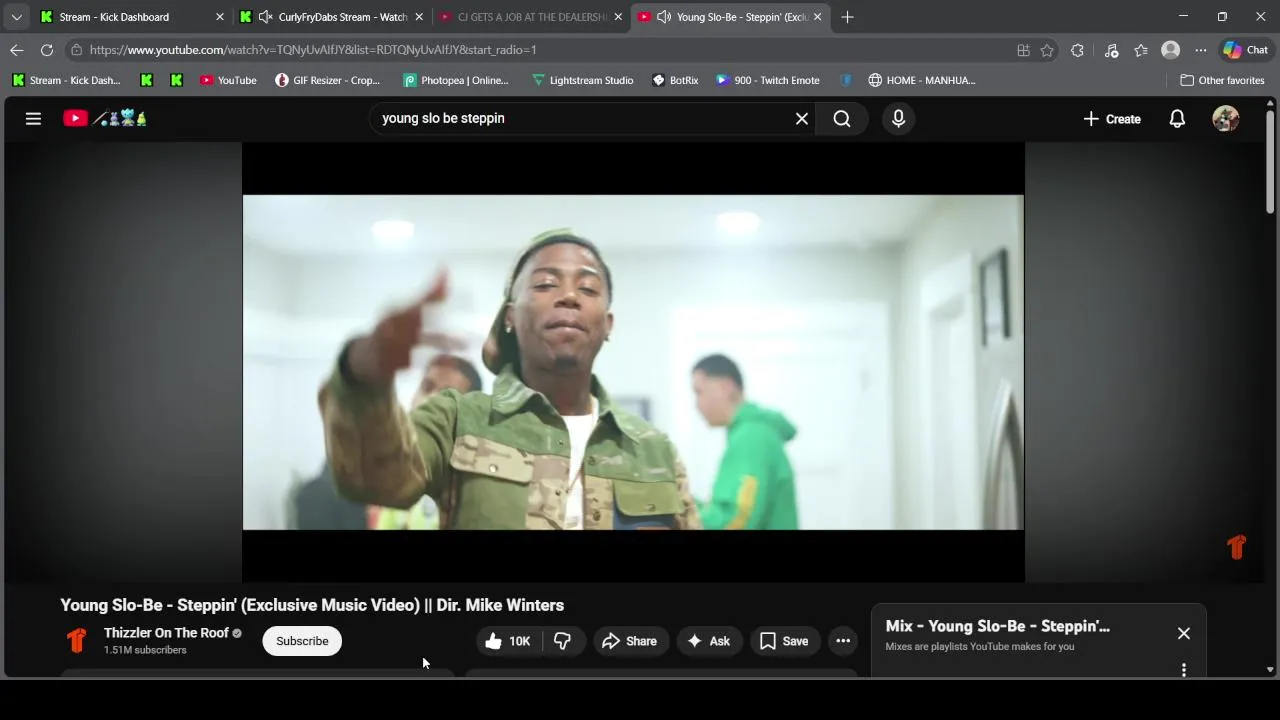Click the Young Slo-Be video title text

coord(312,605)
